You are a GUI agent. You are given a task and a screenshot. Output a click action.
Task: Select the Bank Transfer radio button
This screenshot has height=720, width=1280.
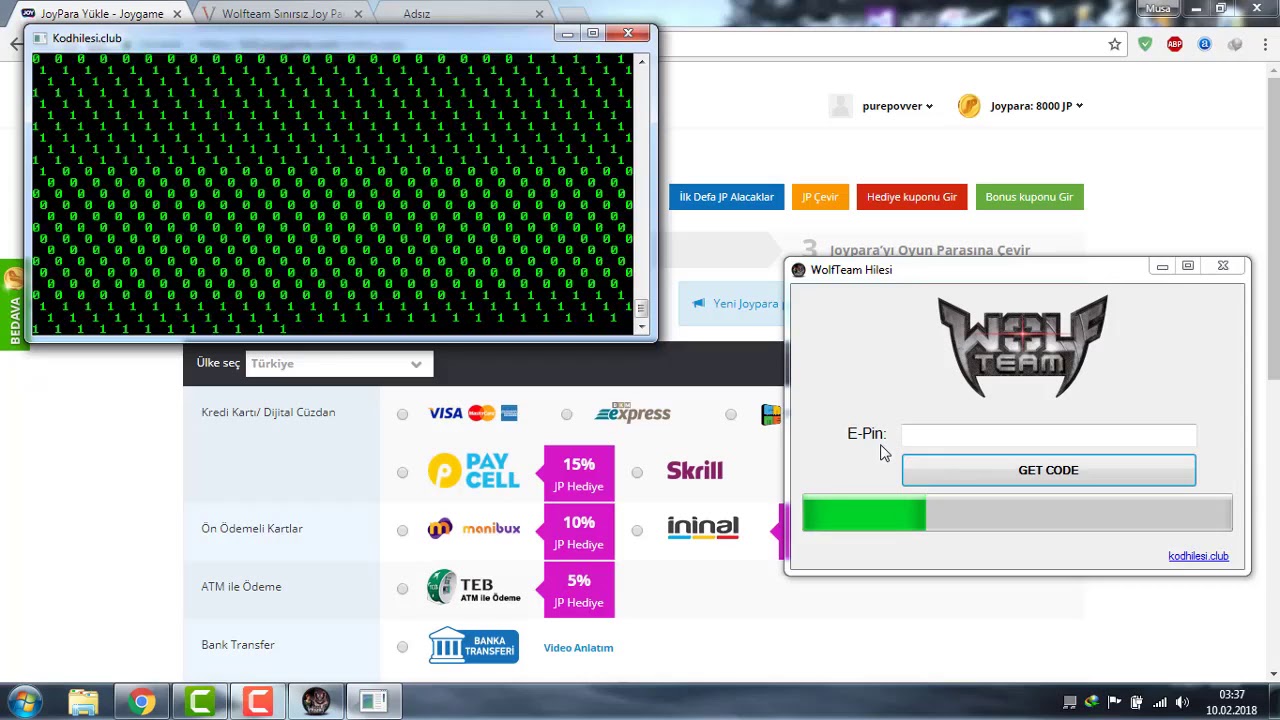tap(402, 647)
